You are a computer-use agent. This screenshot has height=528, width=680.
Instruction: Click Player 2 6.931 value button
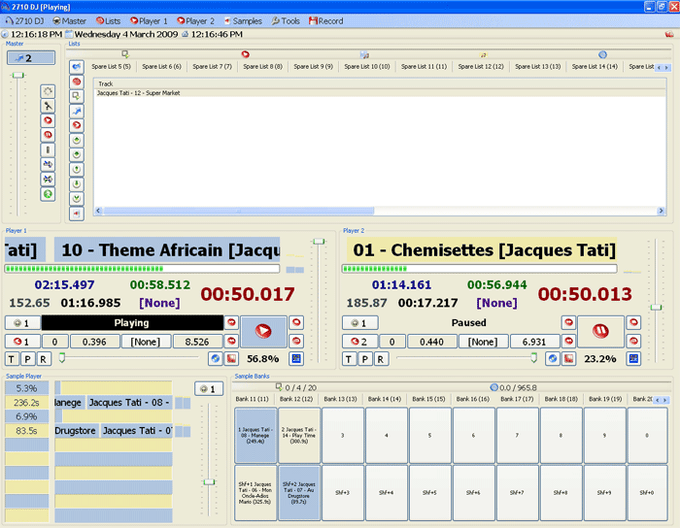point(534,342)
